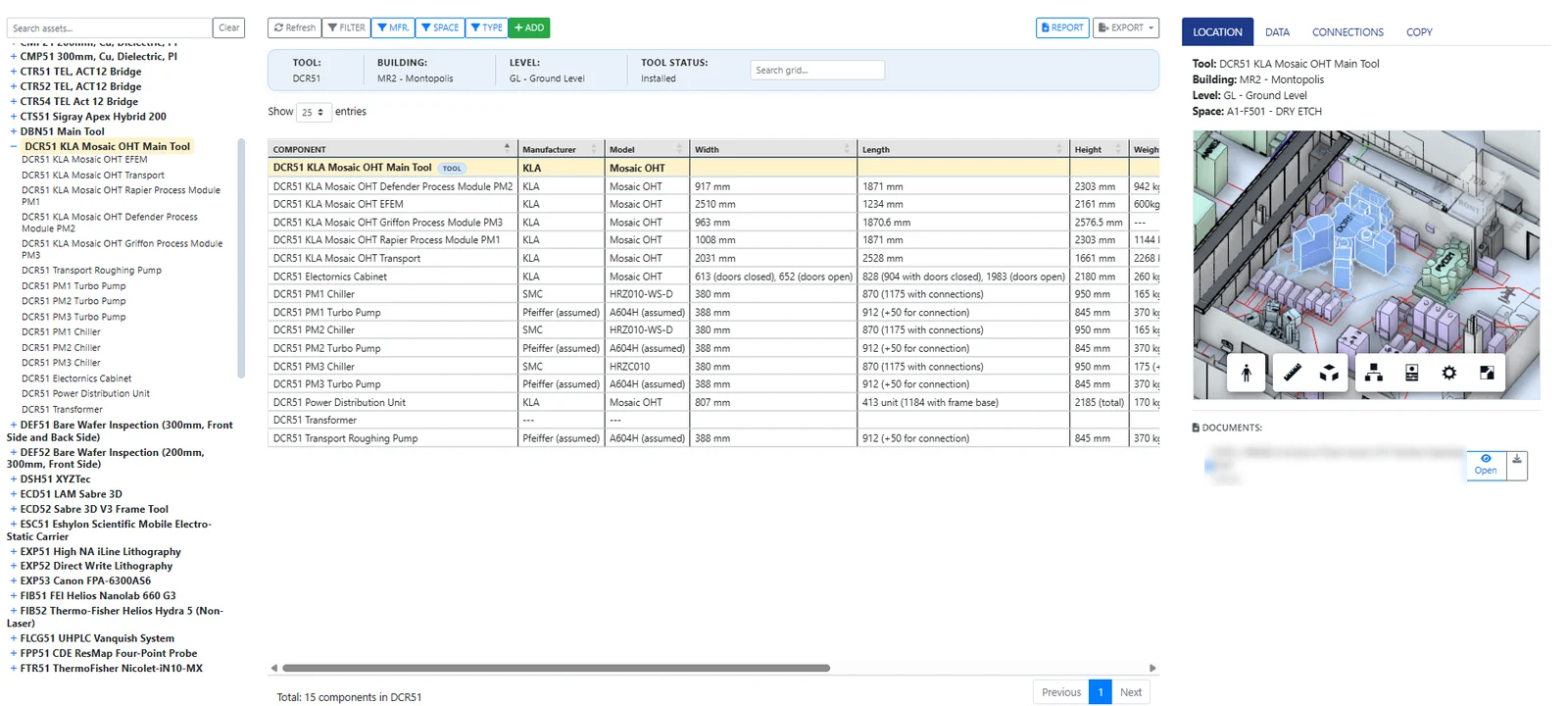
Task: Expand the DSH51 XYZTec node
Action: (14, 479)
